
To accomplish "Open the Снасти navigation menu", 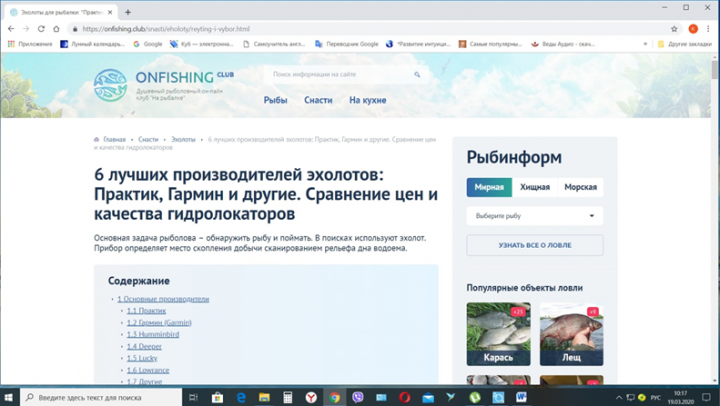I will pos(318,100).
